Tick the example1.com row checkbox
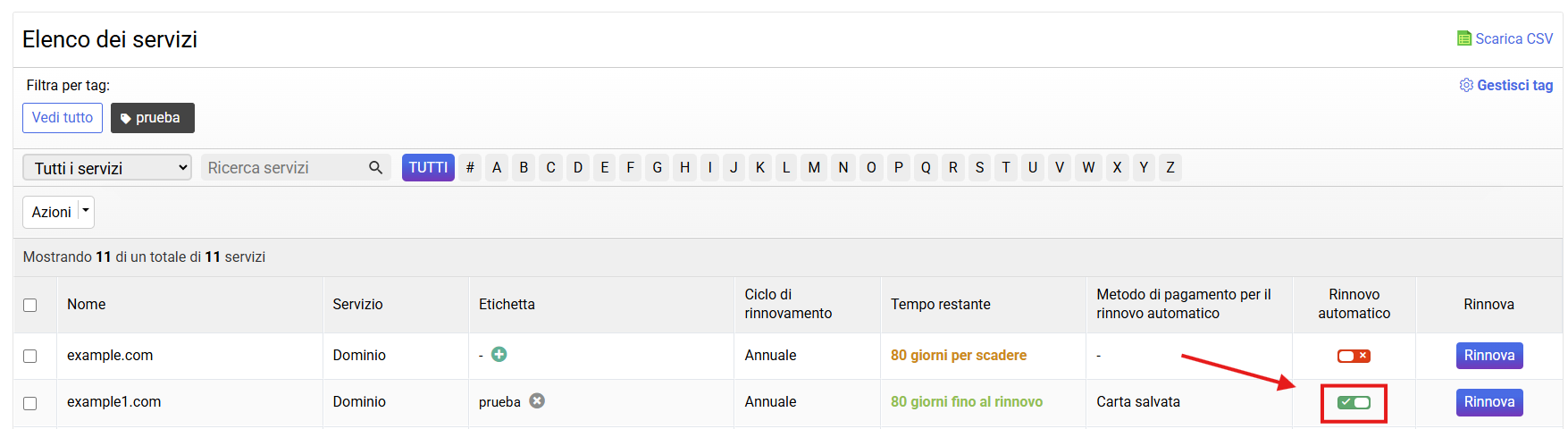Viewport: 1568px width, 429px height. [x=30, y=403]
